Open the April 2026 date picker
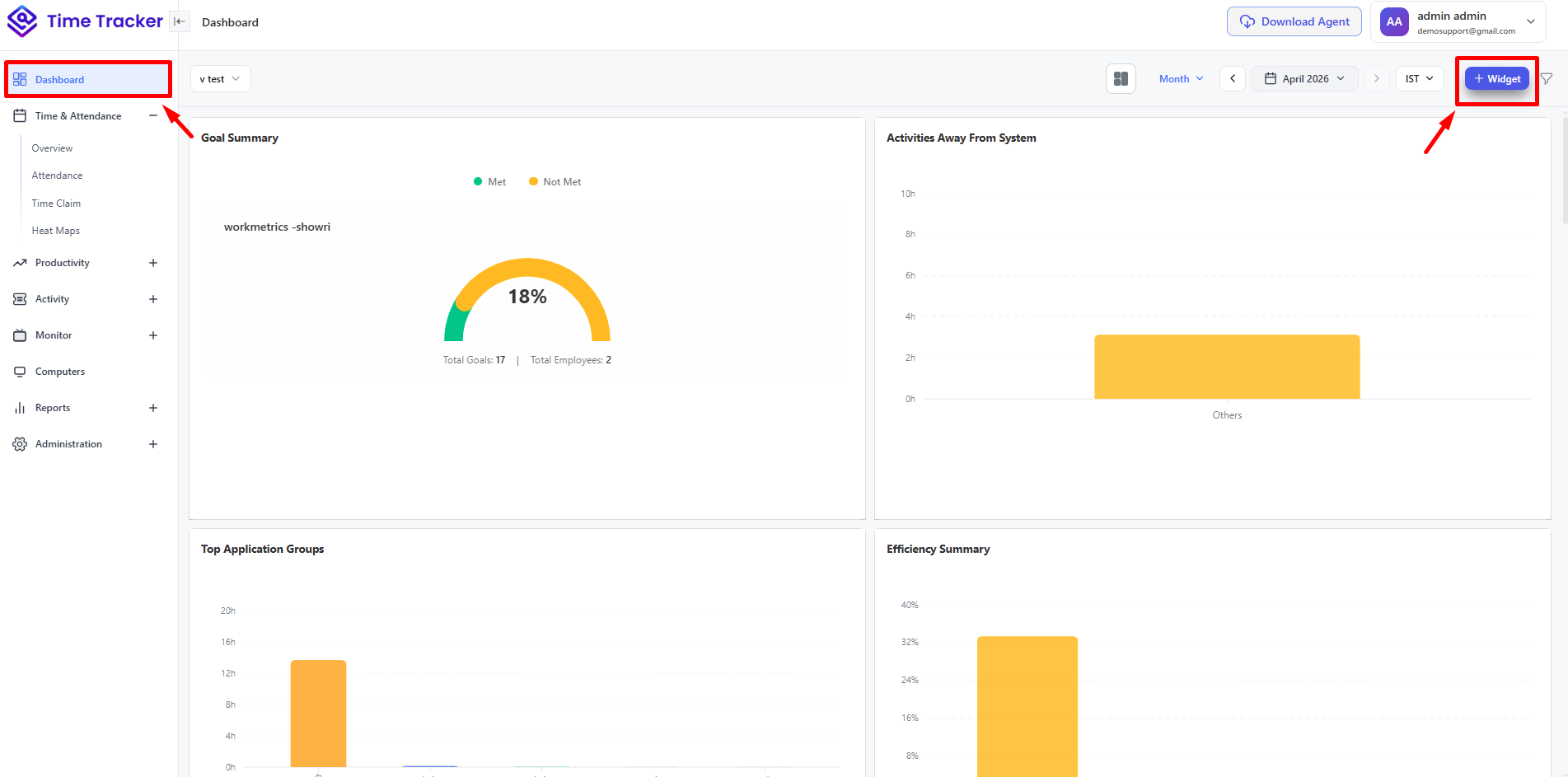 1305,79
